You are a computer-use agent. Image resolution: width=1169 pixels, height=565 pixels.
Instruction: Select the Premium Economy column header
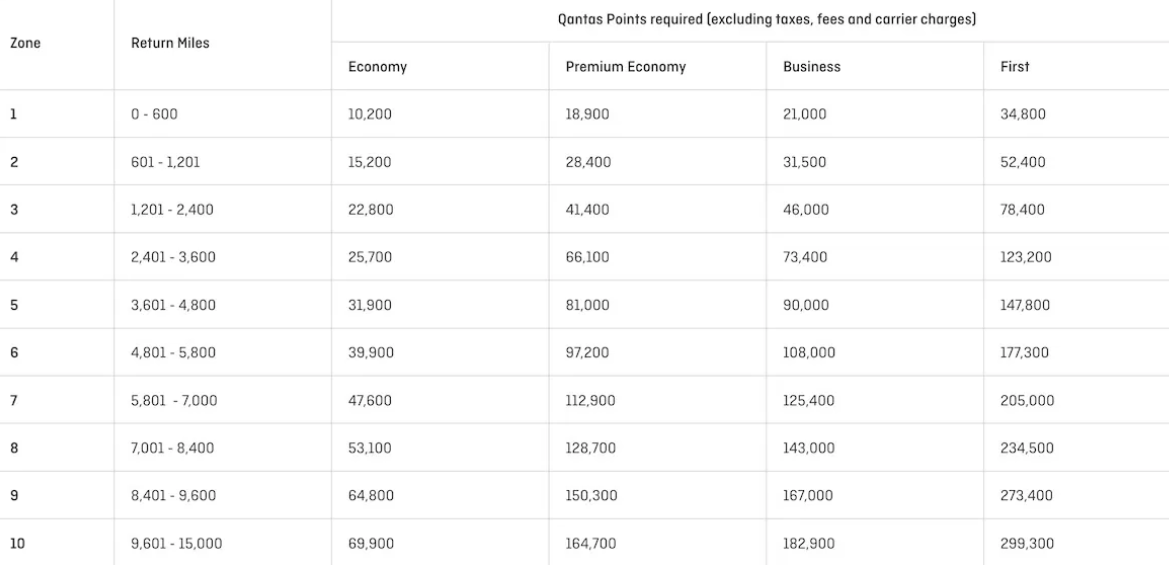coord(626,67)
